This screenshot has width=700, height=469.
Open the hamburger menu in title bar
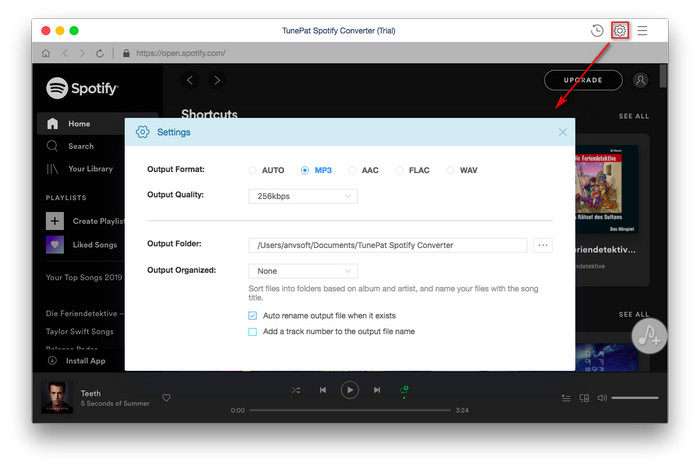(642, 31)
